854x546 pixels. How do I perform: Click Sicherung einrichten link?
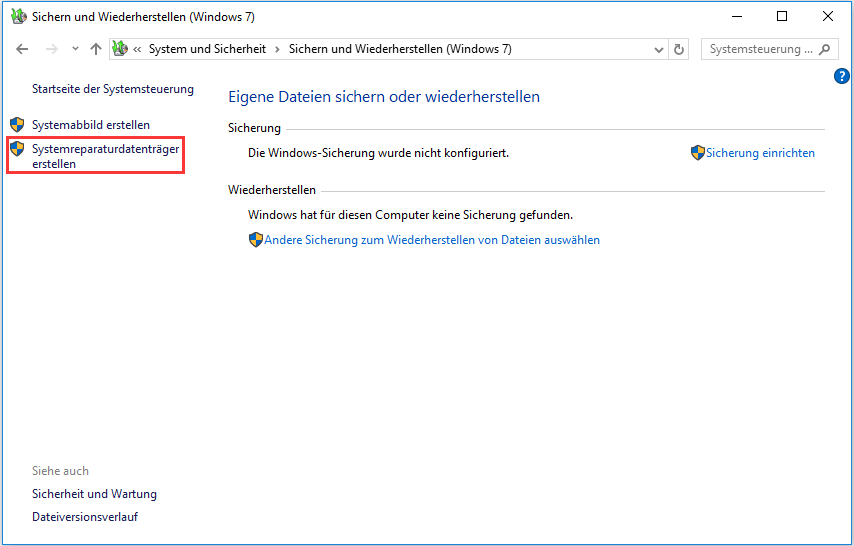760,153
